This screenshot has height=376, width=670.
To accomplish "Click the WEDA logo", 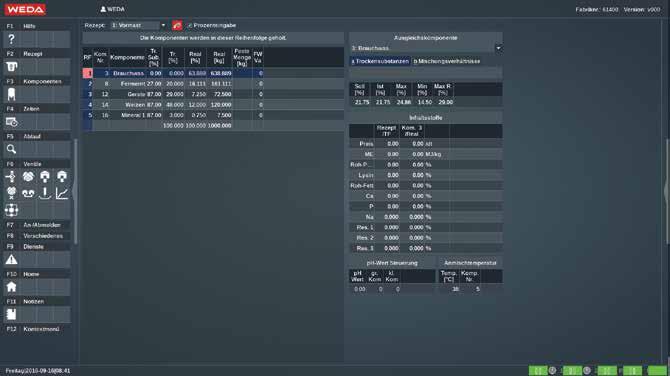I will tap(25, 9).
